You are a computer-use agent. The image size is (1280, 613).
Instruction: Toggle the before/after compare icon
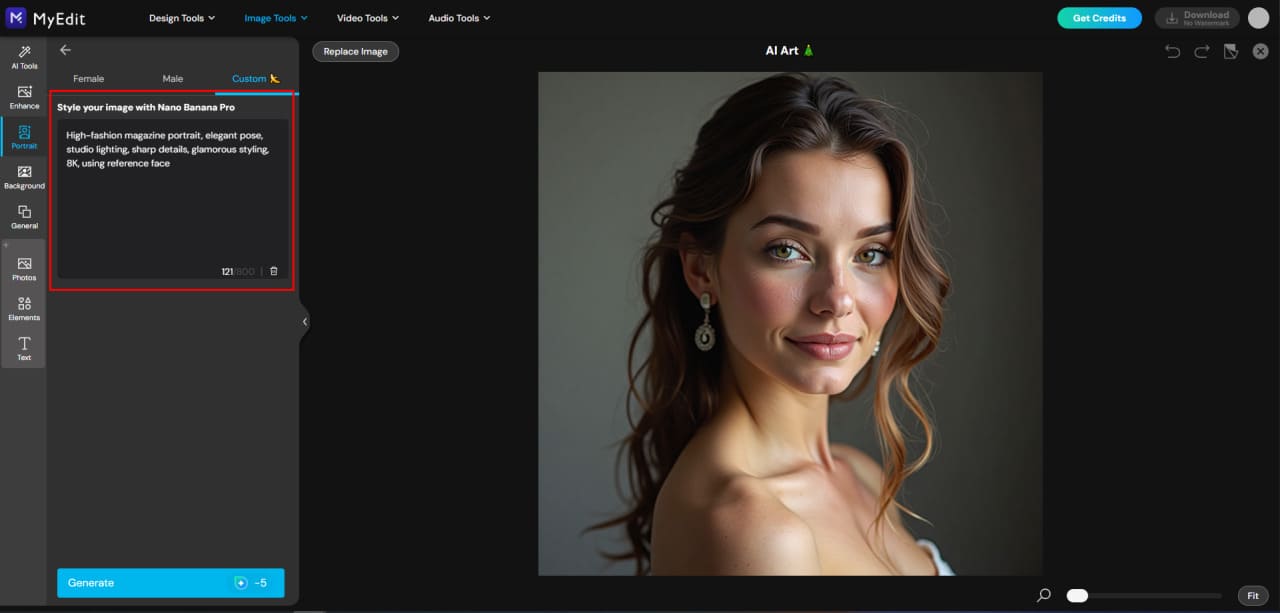coord(1231,51)
